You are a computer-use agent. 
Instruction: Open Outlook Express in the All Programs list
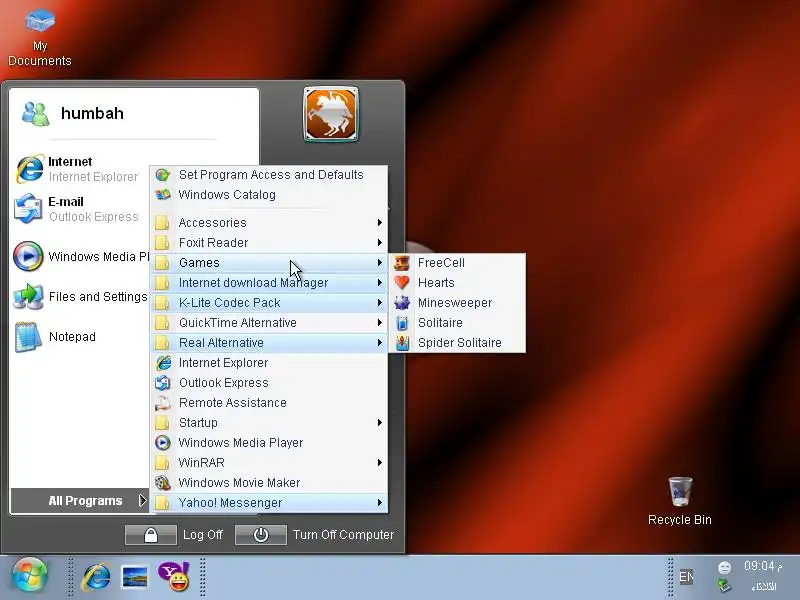269,383
